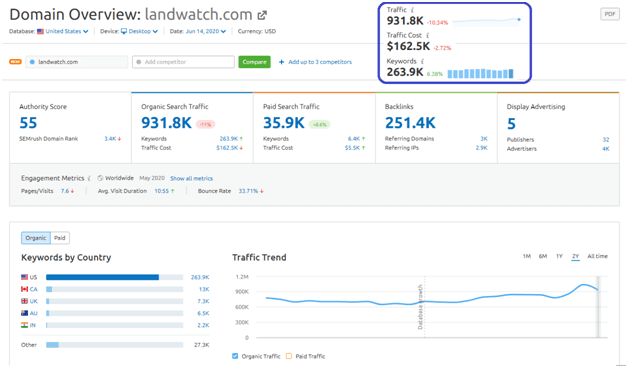Toggle the Organic Traffic checkbox

(x=235, y=356)
